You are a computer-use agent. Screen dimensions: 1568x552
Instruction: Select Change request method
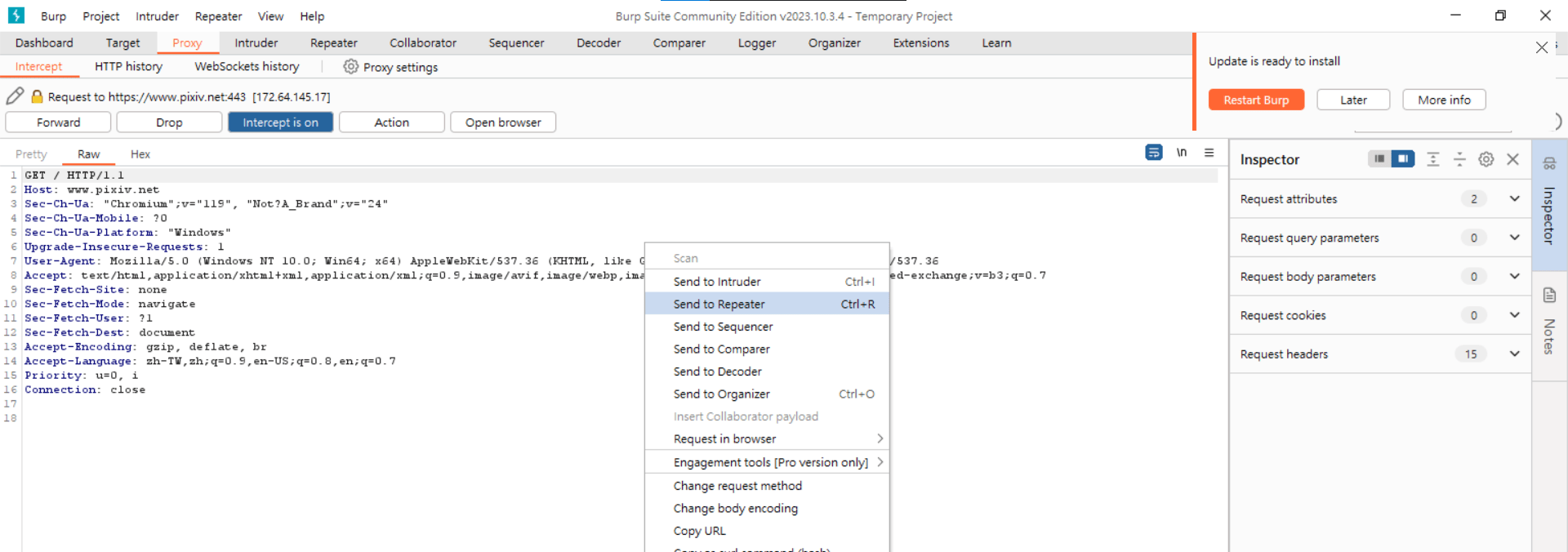click(767, 486)
